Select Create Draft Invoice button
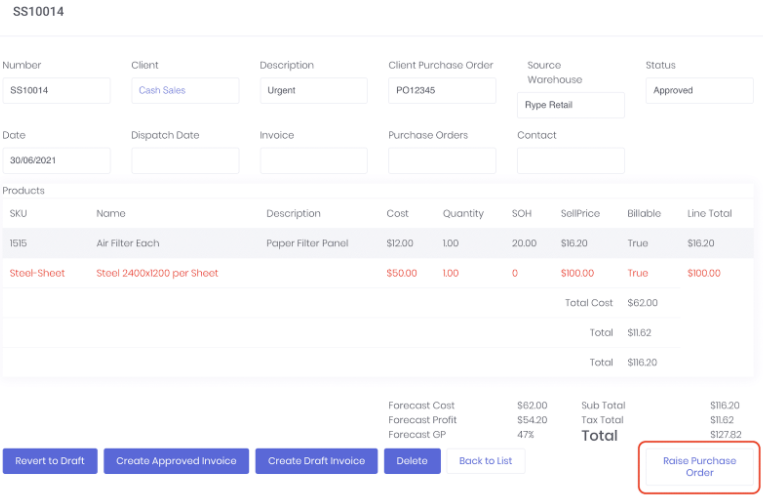Image resolution: width=763 pixels, height=500 pixels. coord(317,461)
